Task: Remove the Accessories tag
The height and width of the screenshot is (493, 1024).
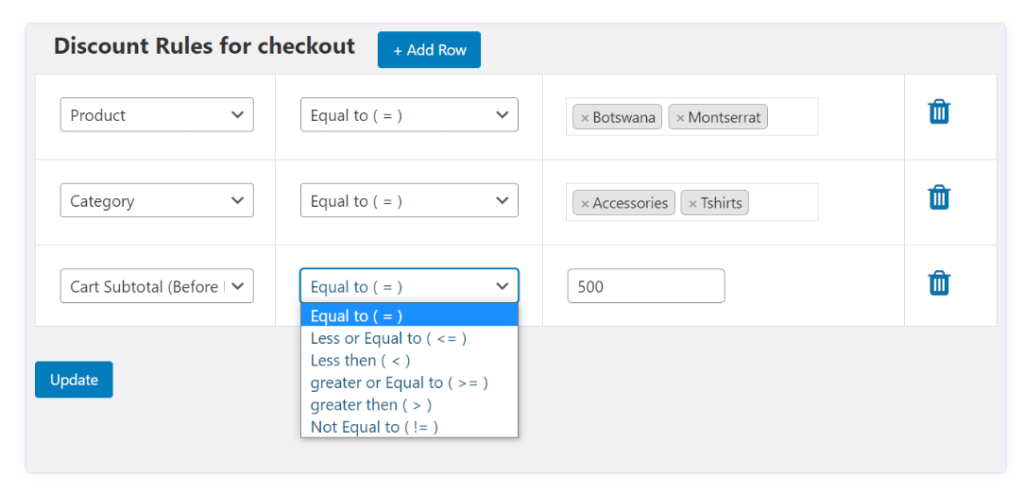Action: coord(584,203)
